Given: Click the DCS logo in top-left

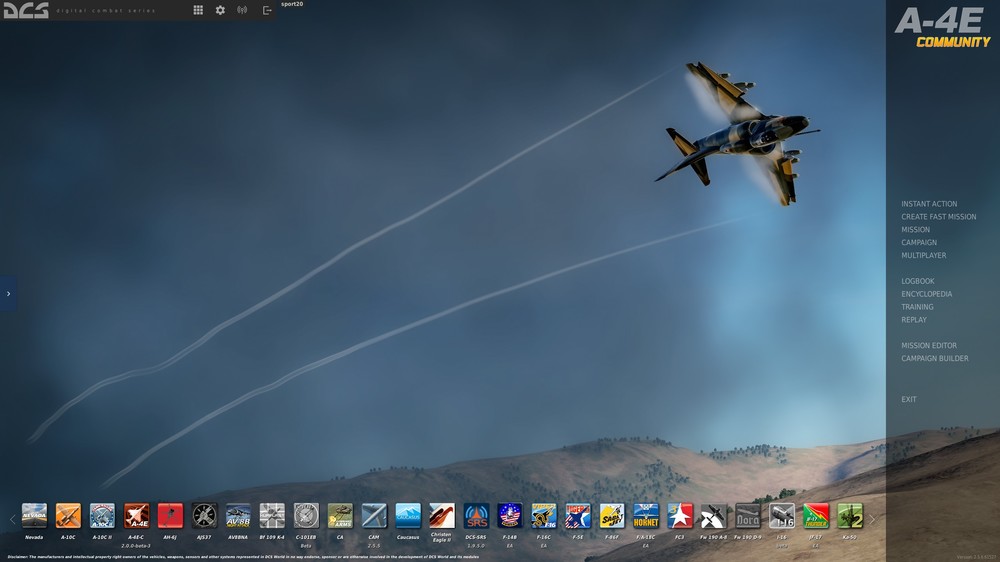Looking at the screenshot, I should (x=26, y=10).
